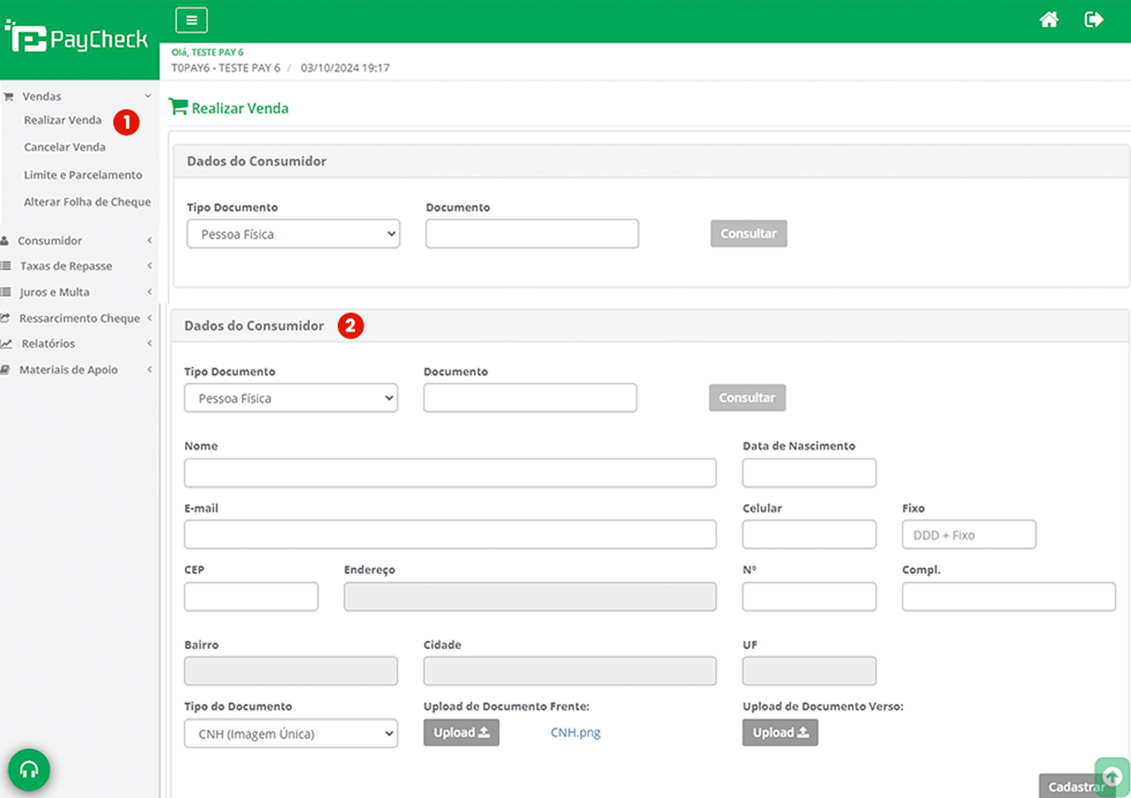Image resolution: width=1131 pixels, height=798 pixels.
Task: Click Upload button for Documento Frente
Action: [462, 732]
